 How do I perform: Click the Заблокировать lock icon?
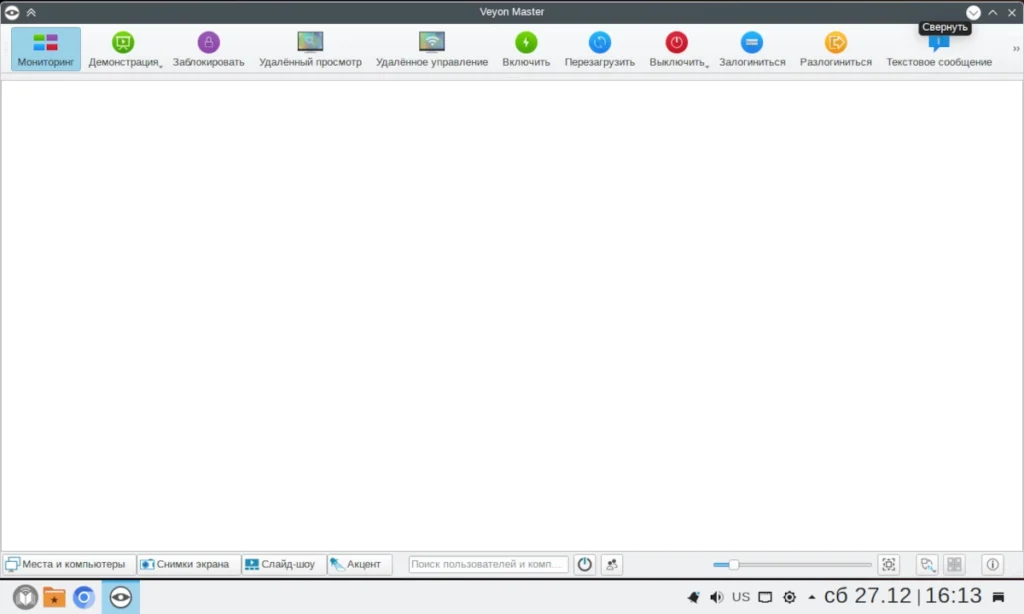coord(208,42)
